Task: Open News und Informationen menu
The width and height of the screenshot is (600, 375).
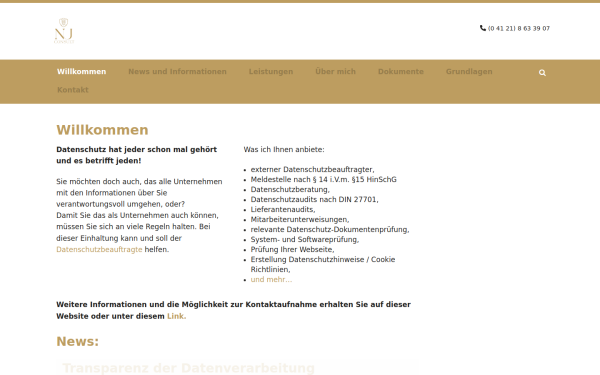Action: pos(178,72)
